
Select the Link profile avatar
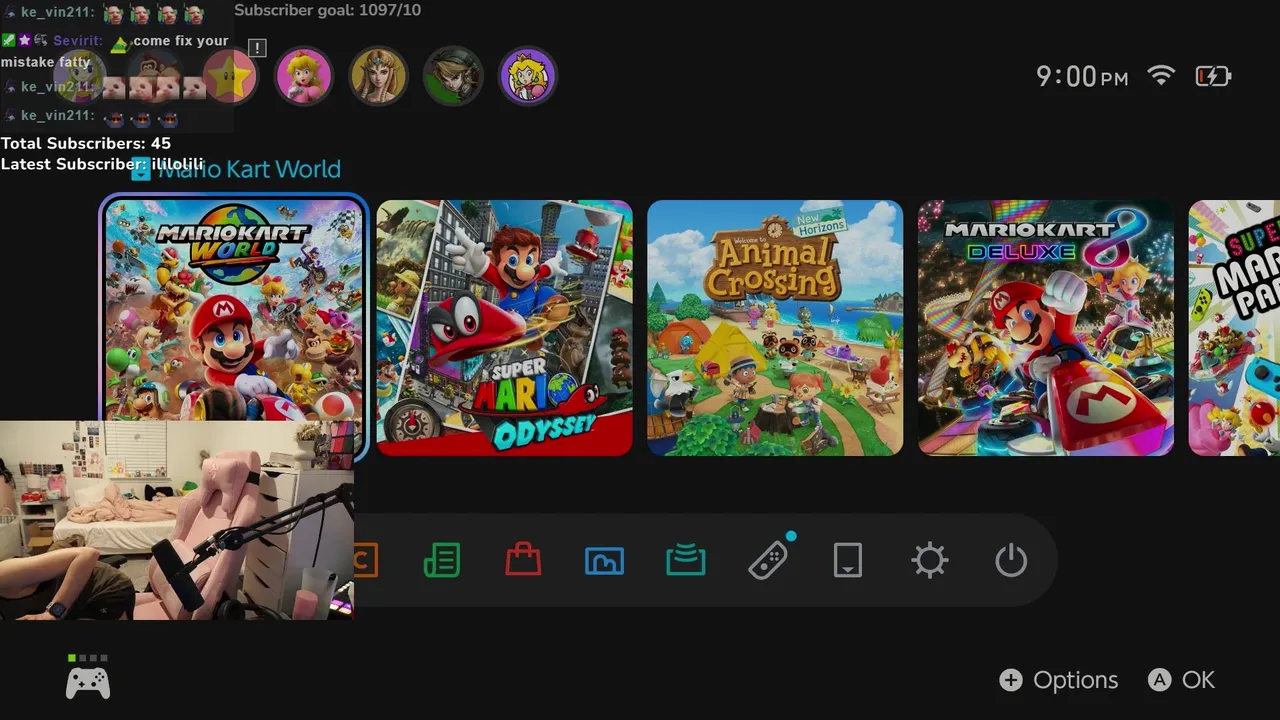click(453, 77)
